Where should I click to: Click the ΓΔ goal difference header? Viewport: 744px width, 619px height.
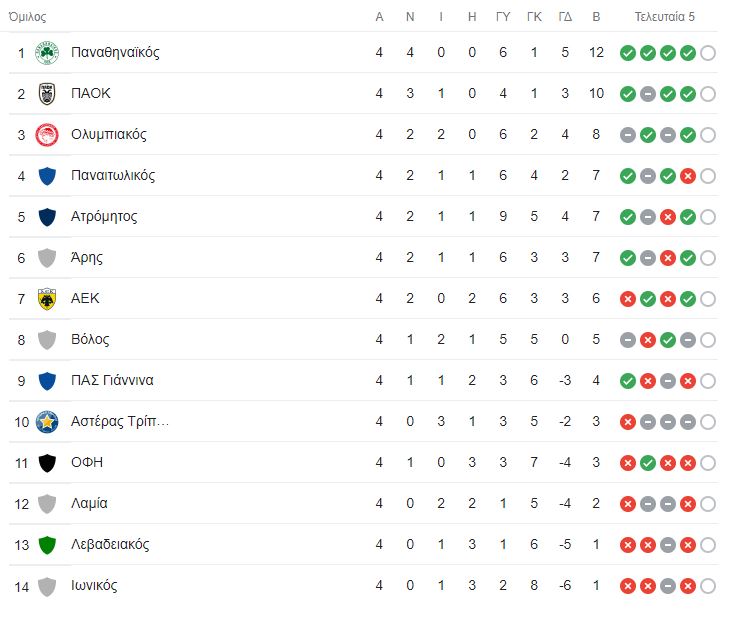[565, 17]
